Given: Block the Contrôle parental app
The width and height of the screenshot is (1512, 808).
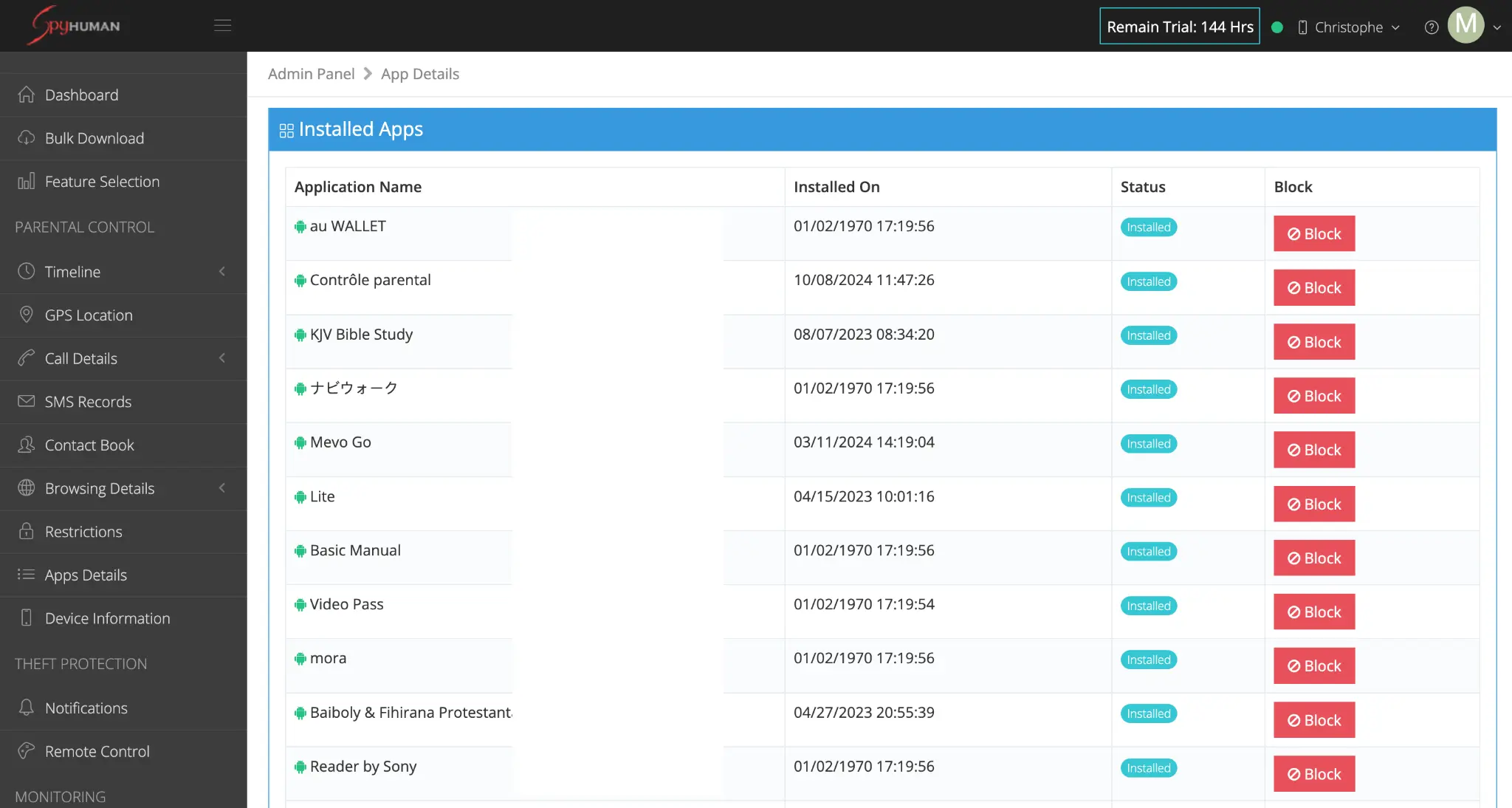Looking at the screenshot, I should pyautogui.click(x=1314, y=288).
